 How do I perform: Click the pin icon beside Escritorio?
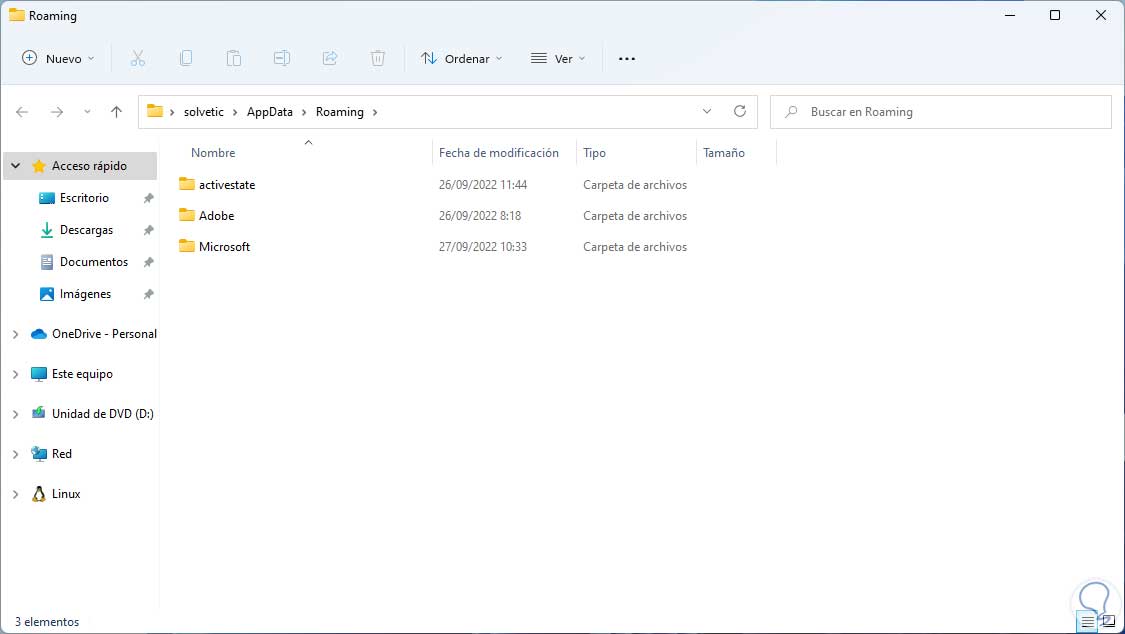tap(149, 198)
